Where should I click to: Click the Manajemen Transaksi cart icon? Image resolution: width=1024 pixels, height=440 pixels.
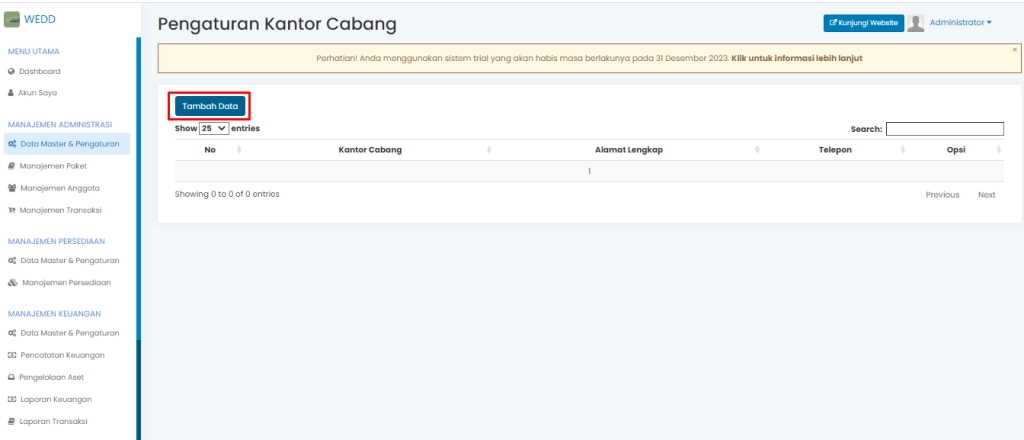(11, 210)
